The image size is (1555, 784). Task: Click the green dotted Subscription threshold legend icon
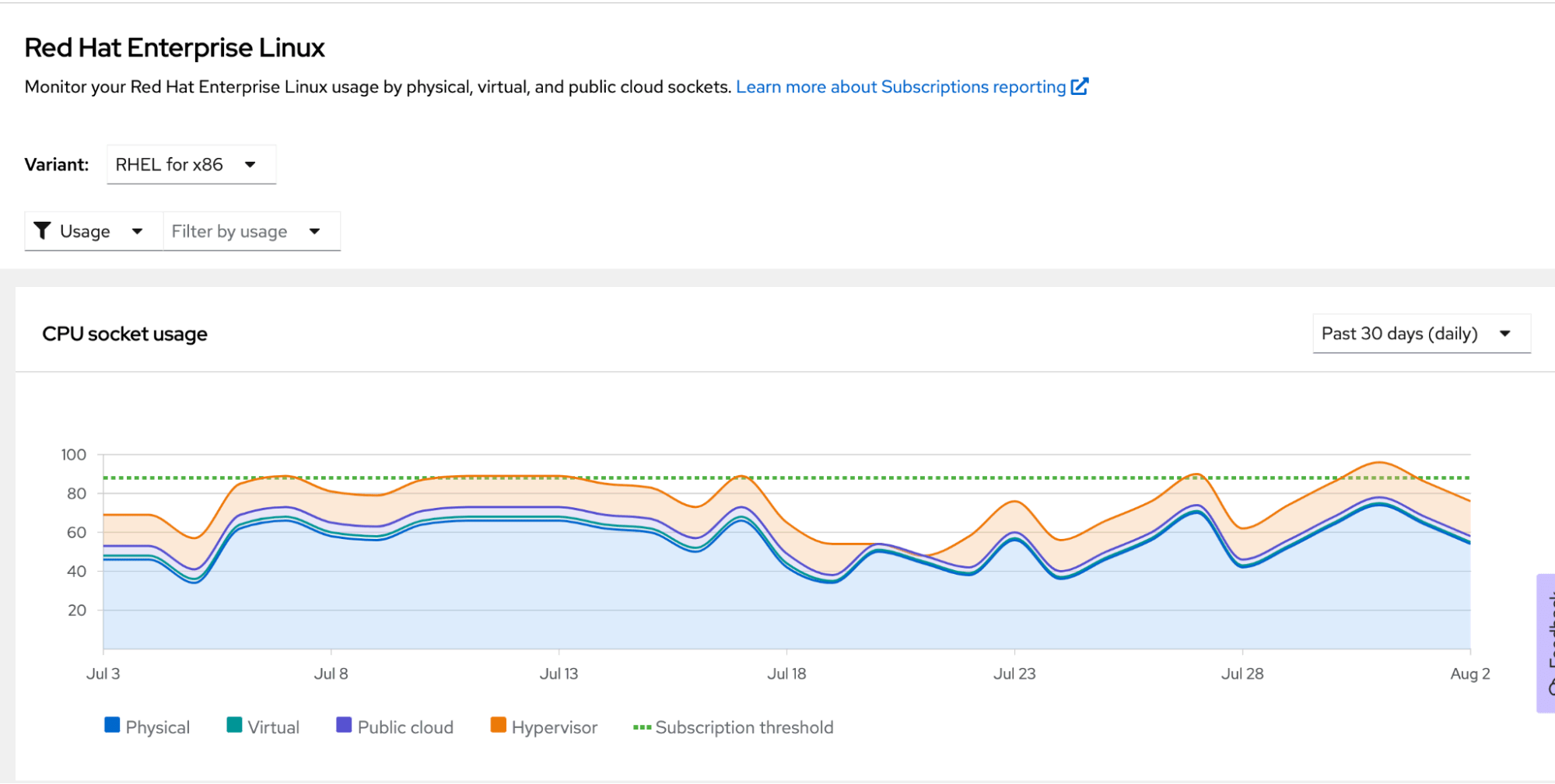(642, 727)
